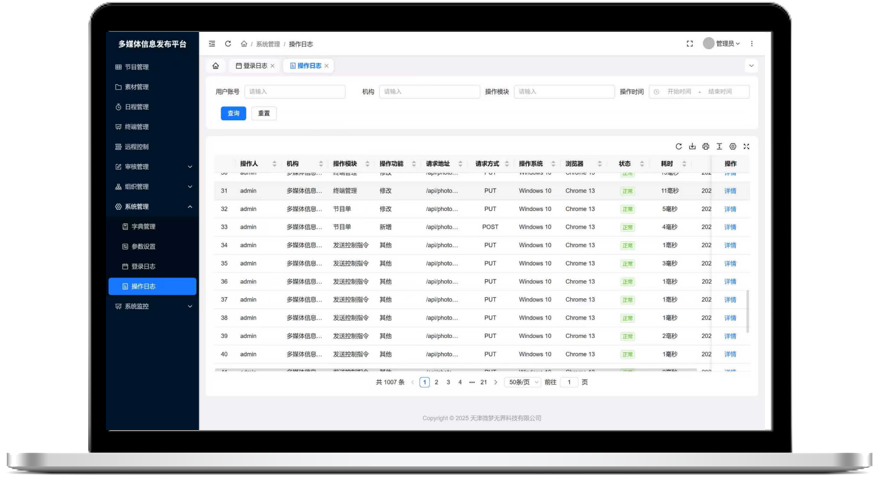Open the vertical ellipsis more menu

pos(752,44)
